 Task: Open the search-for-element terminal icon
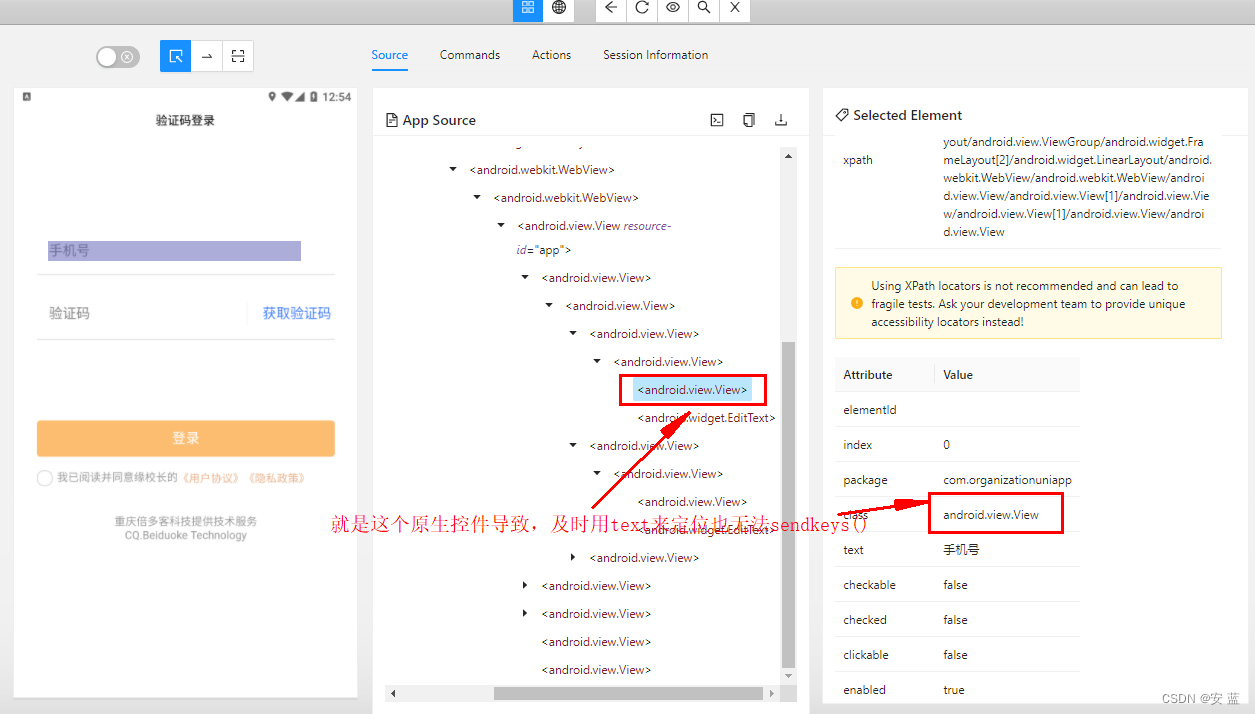click(x=716, y=119)
